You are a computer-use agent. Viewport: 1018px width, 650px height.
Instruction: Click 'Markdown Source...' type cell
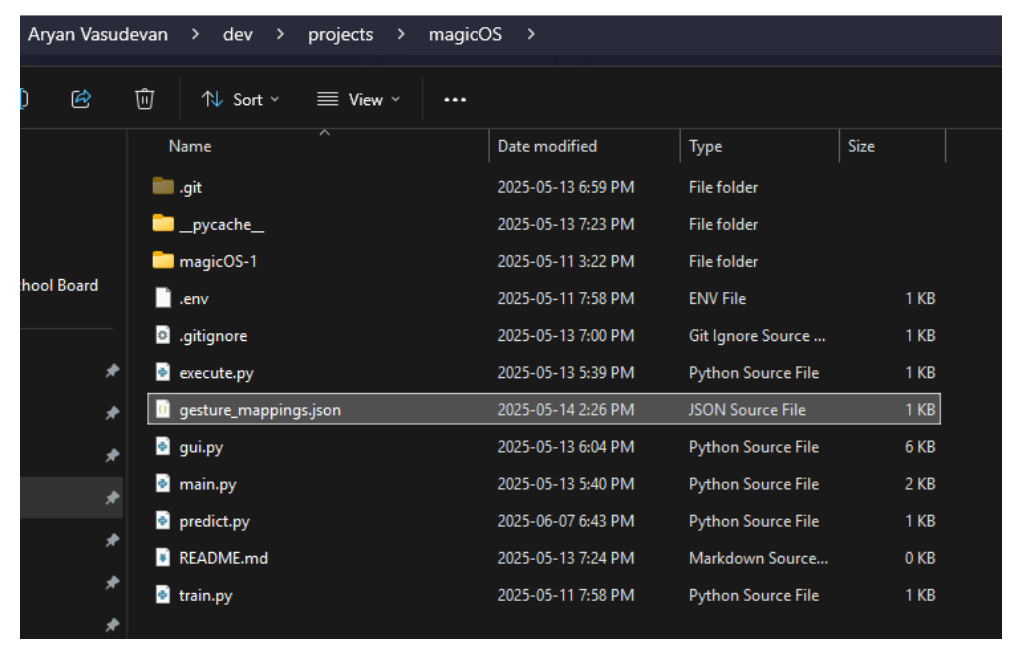[758, 558]
